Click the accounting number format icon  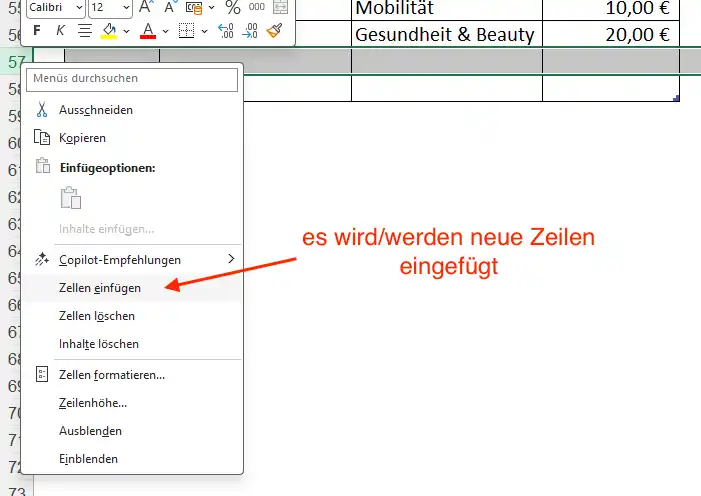pos(194,7)
